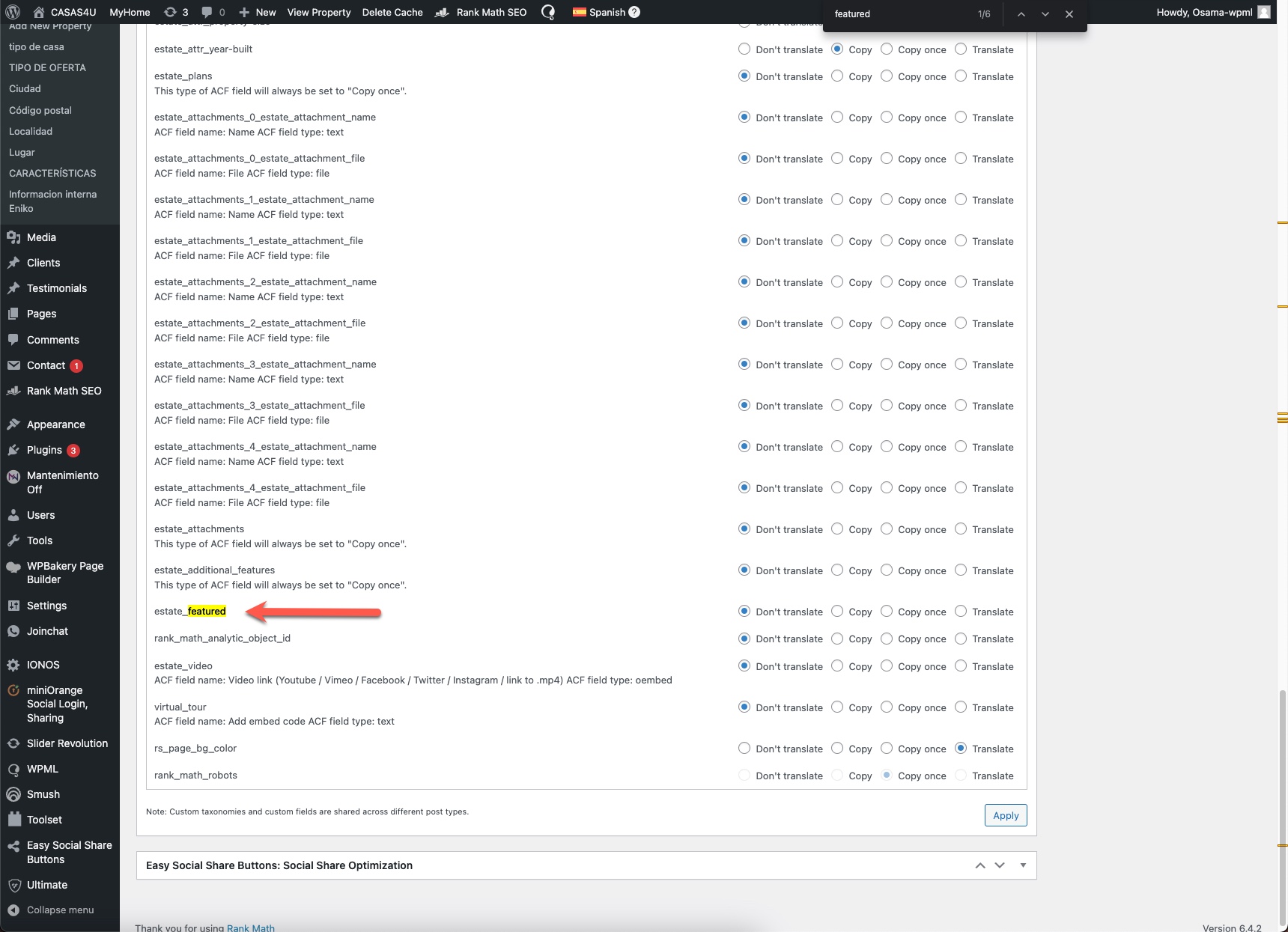Open Testimonials in the sidebar
Image resolution: width=1288 pixels, height=932 pixels.
[57, 288]
